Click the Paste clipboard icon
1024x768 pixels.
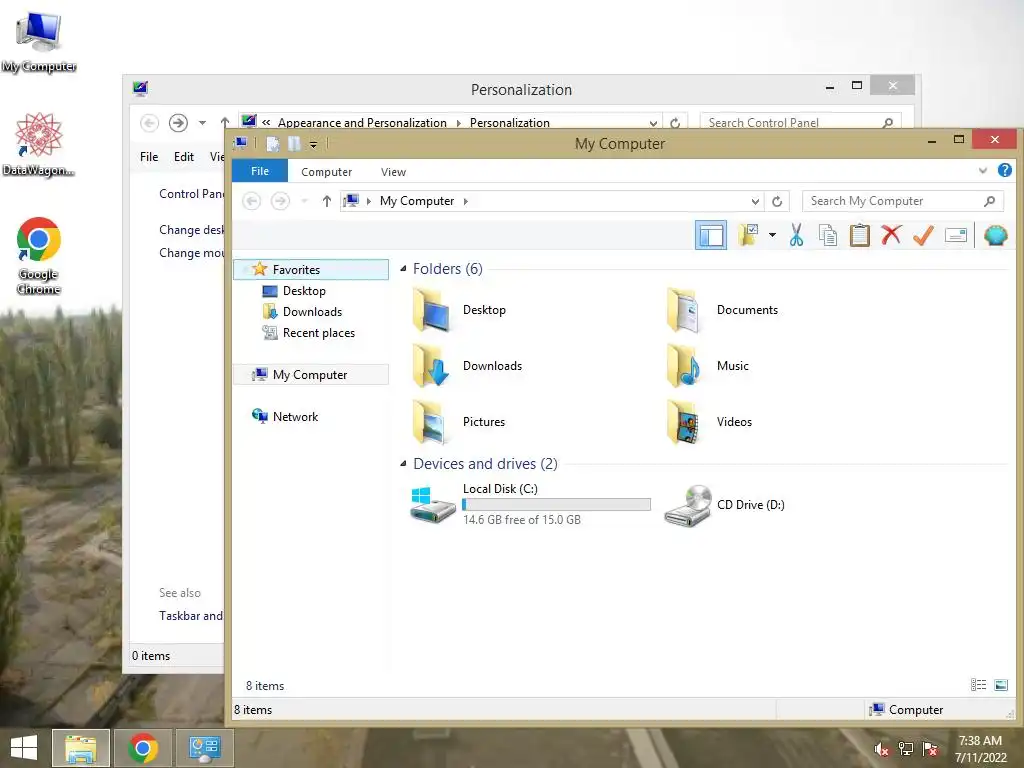coord(859,234)
